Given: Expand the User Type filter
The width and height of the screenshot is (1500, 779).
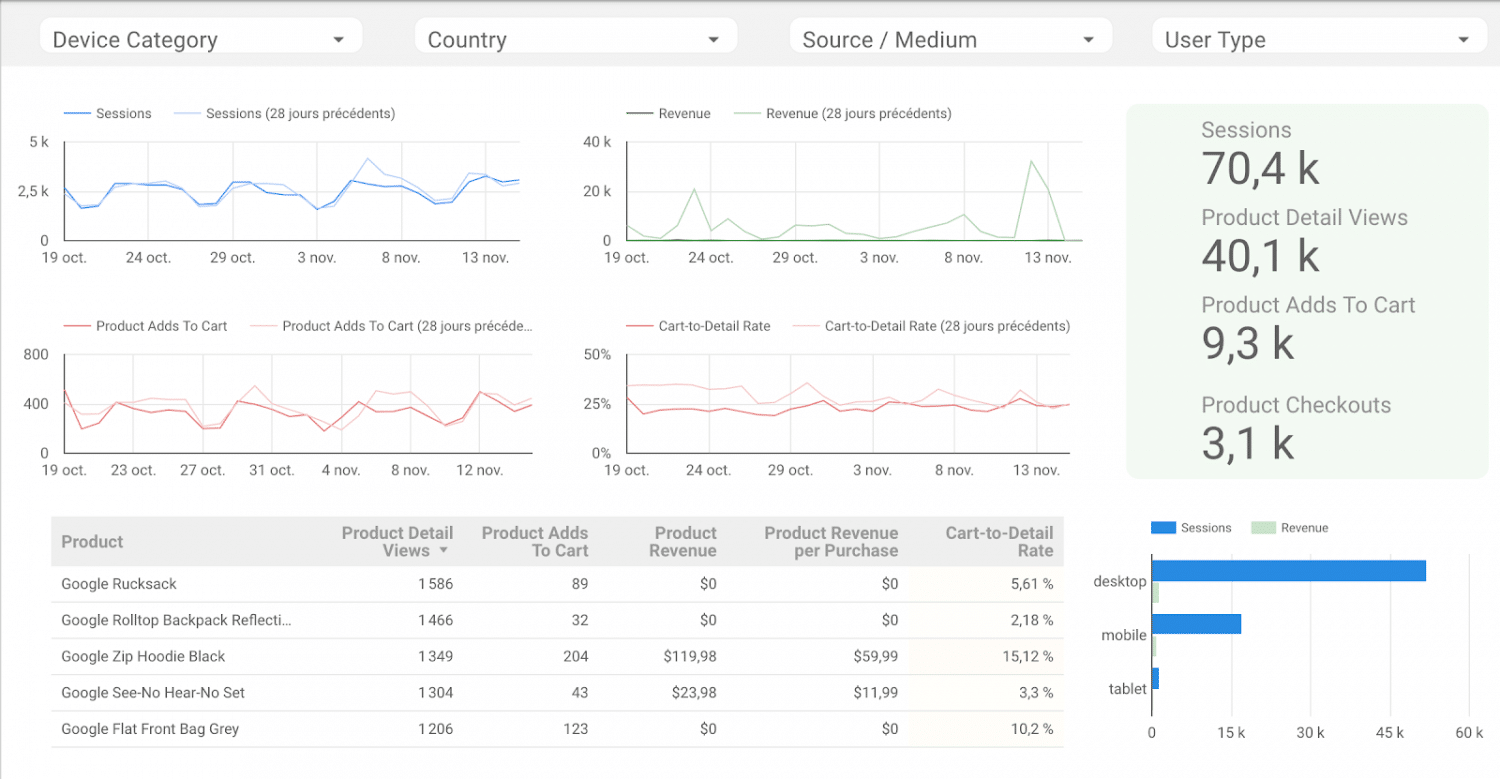Looking at the screenshot, I should (x=1318, y=40).
